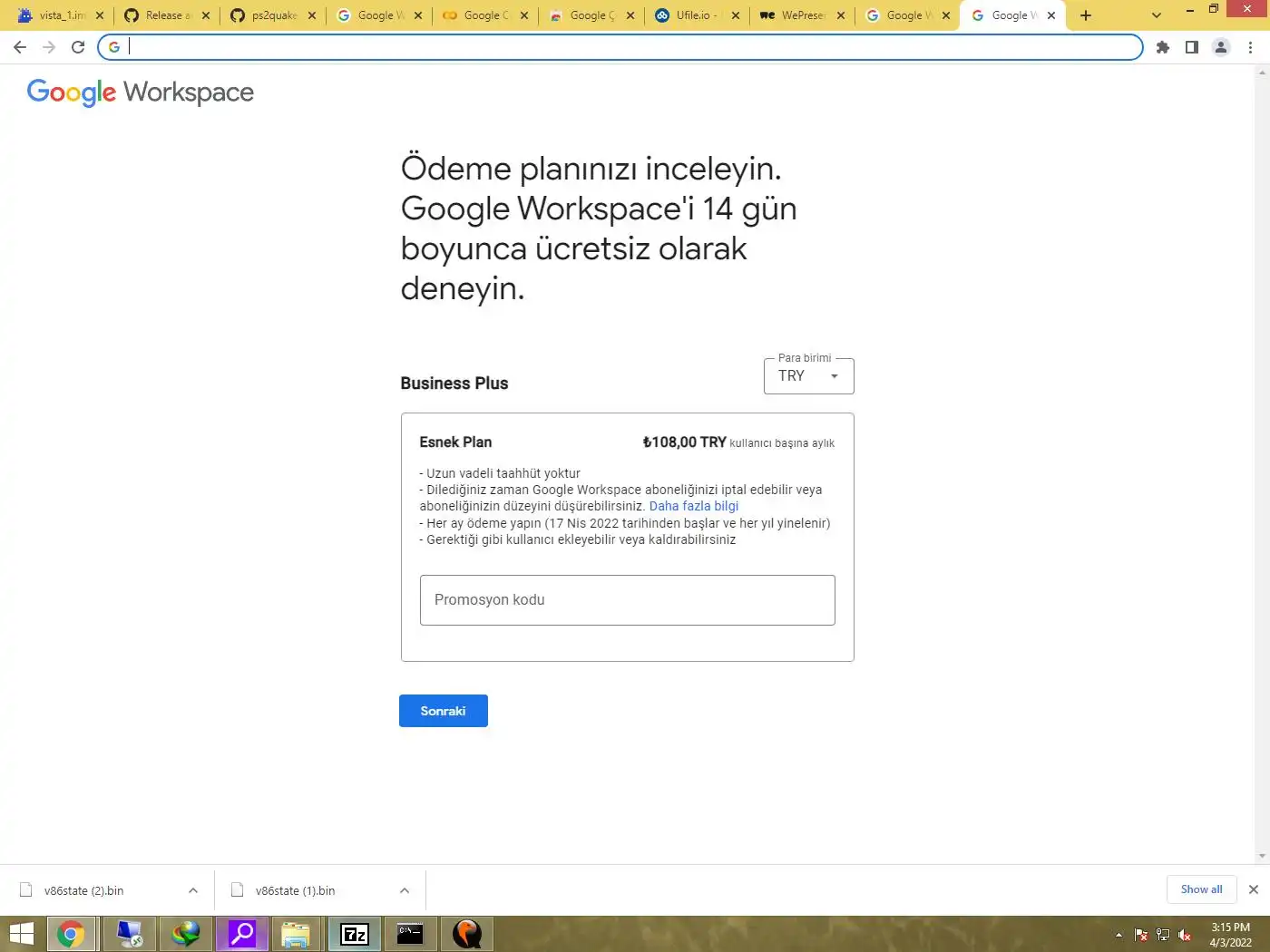Close the vista_1.img tab
Screen dimensions: 1270x952
pyautogui.click(x=100, y=15)
